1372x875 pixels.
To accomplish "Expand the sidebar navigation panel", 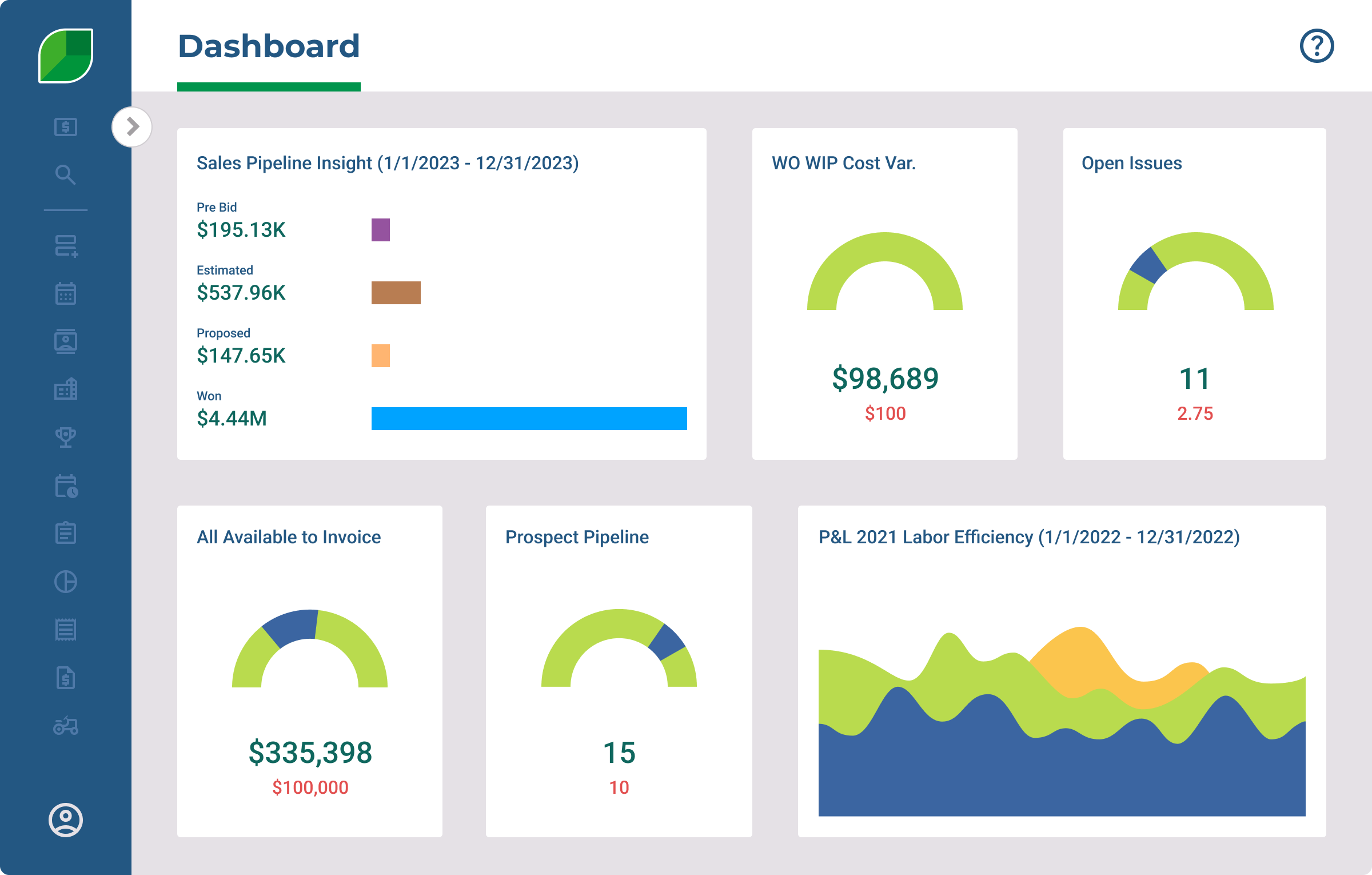I will coord(133,126).
